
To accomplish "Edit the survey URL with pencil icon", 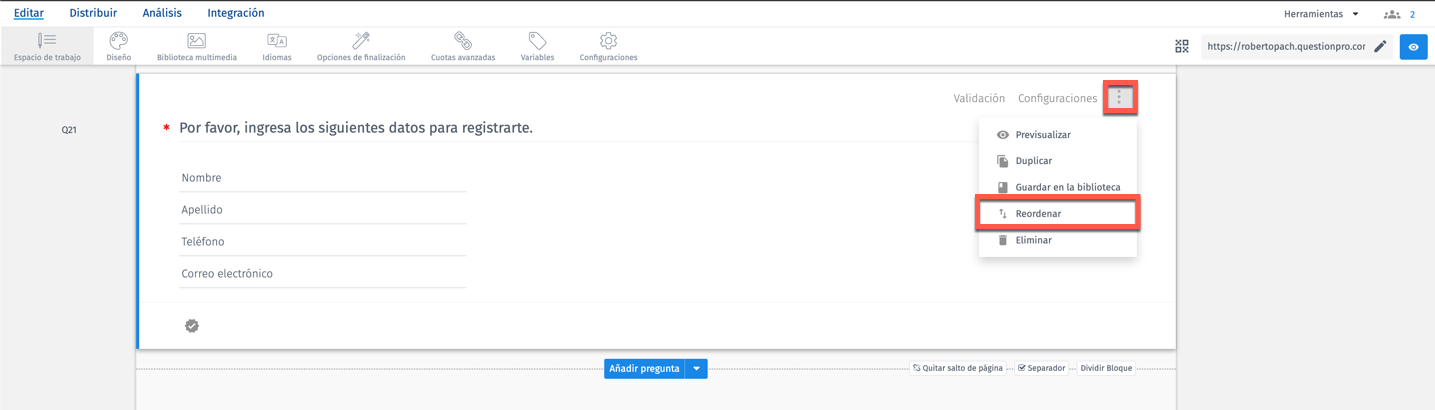I will click(x=1380, y=47).
